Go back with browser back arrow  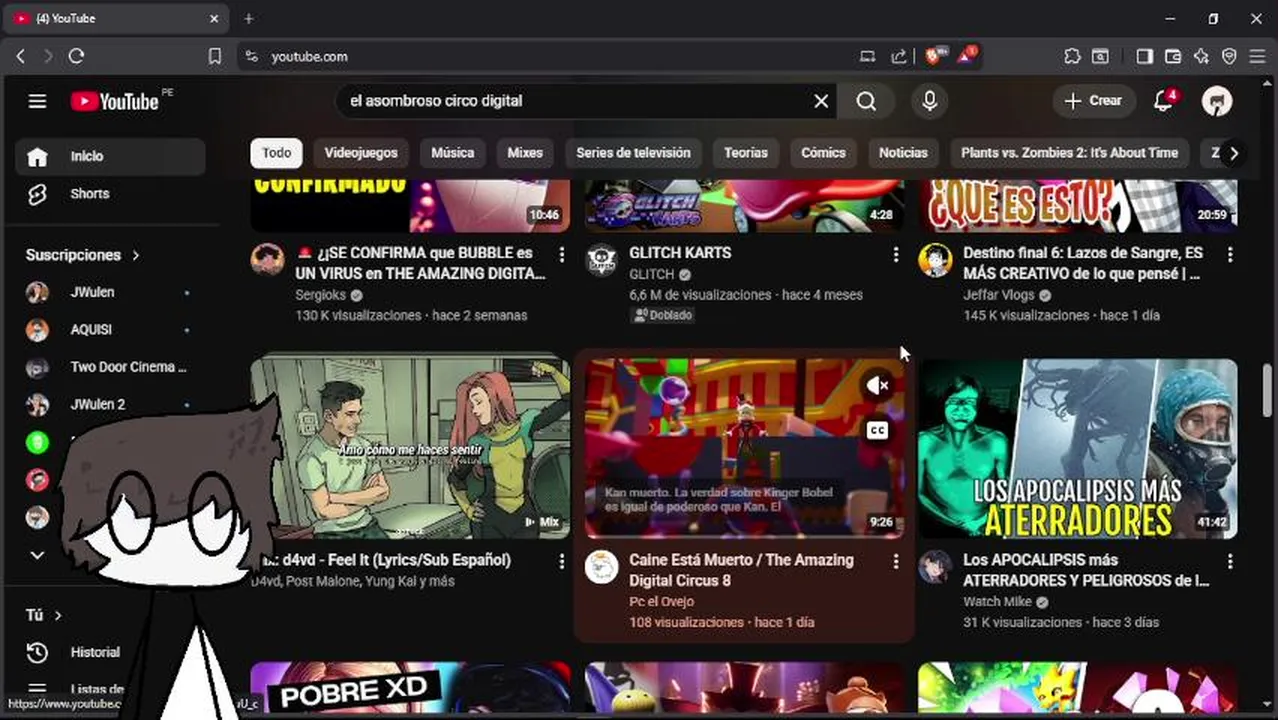coord(20,57)
